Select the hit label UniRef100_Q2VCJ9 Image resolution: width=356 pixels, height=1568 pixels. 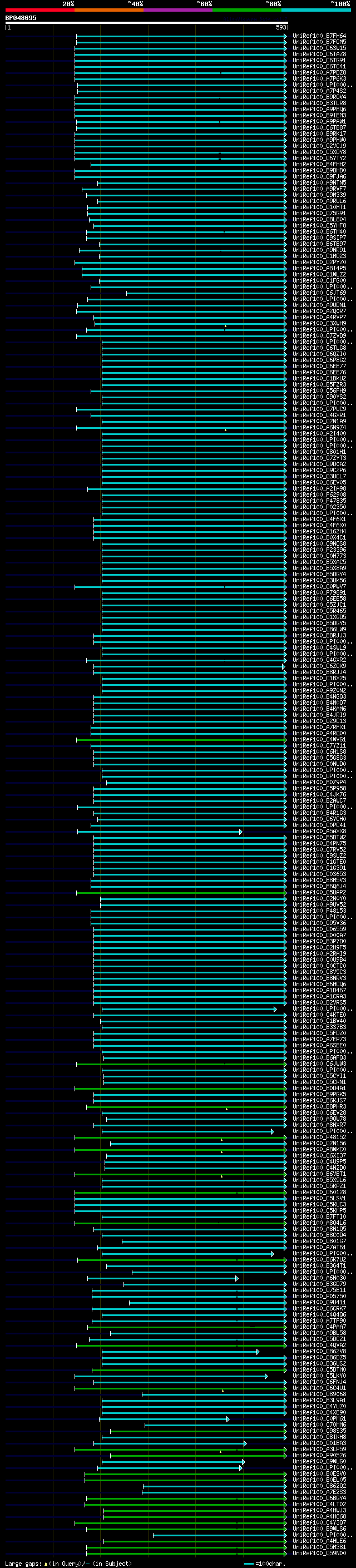(319, 146)
